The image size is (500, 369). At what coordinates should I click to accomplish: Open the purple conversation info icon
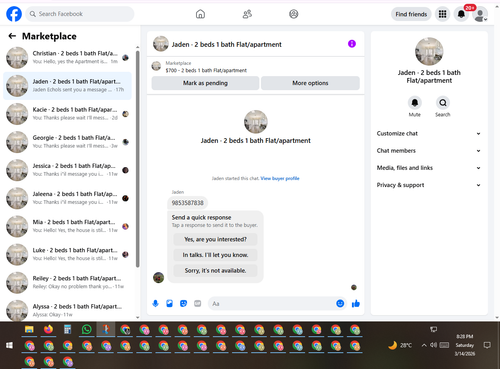pyautogui.click(x=352, y=44)
